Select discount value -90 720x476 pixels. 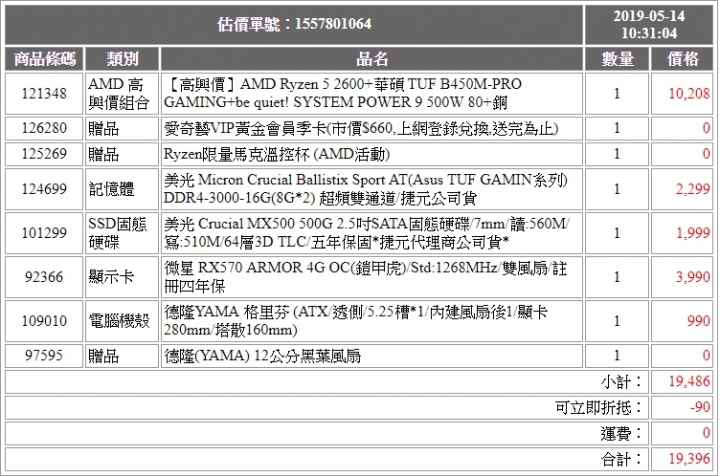(700, 407)
